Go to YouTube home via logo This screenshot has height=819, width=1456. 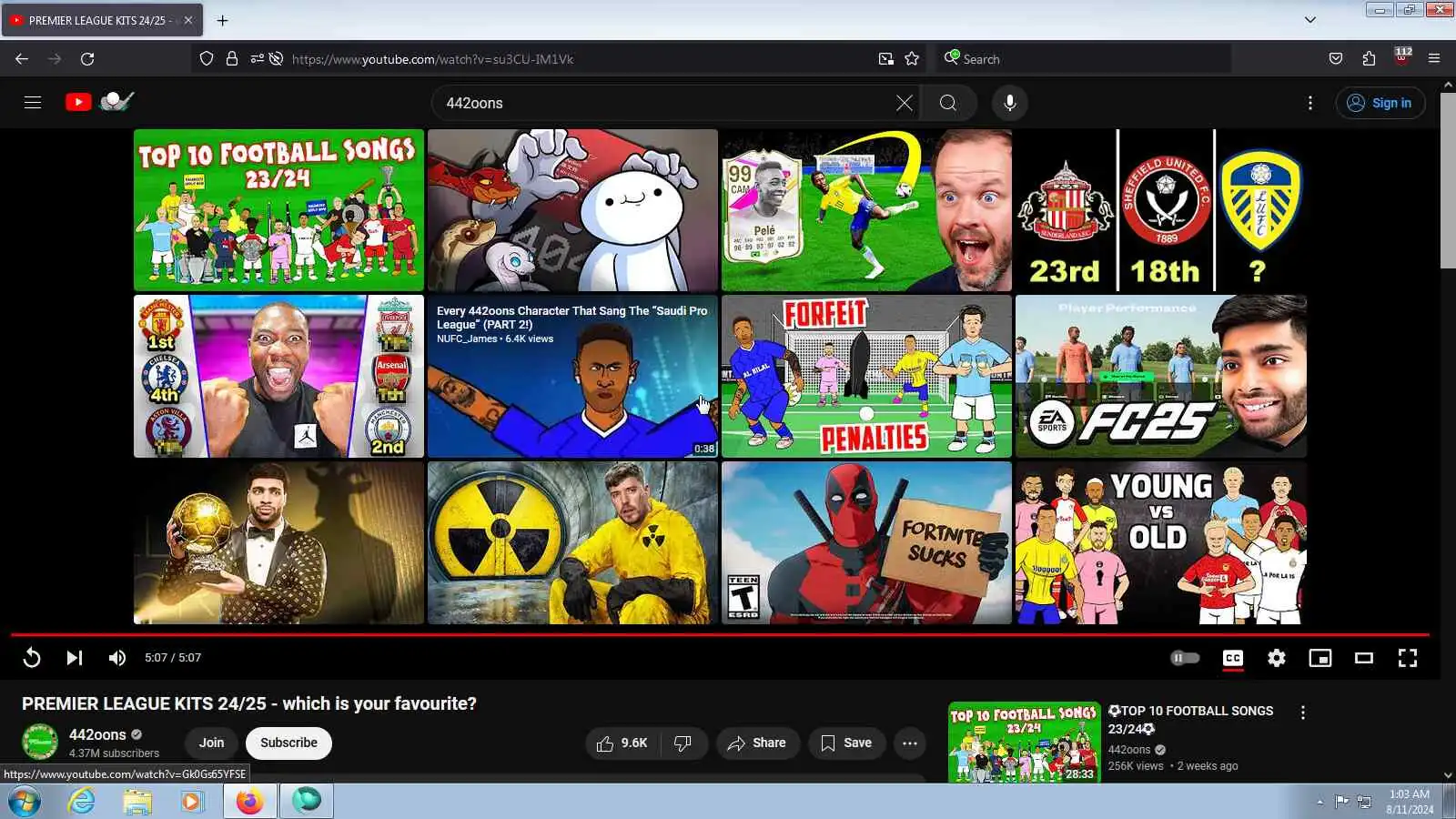[78, 102]
